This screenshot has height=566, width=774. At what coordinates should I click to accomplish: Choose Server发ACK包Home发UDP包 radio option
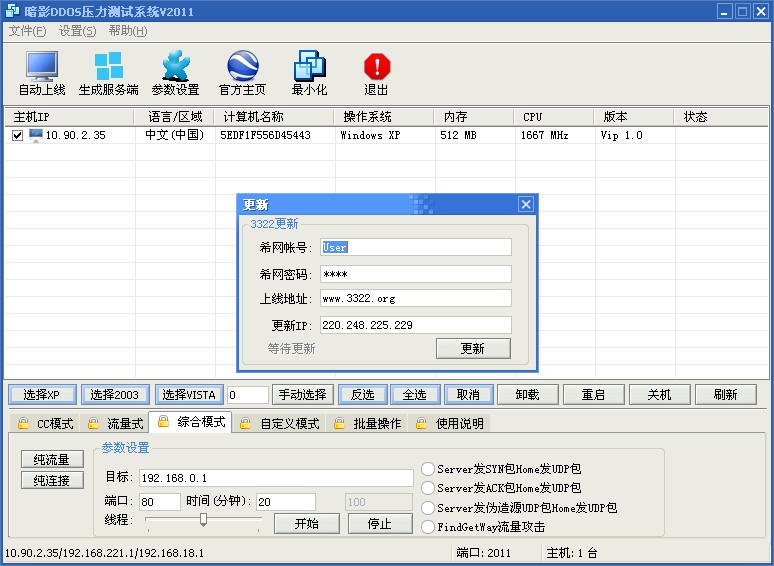click(x=428, y=488)
